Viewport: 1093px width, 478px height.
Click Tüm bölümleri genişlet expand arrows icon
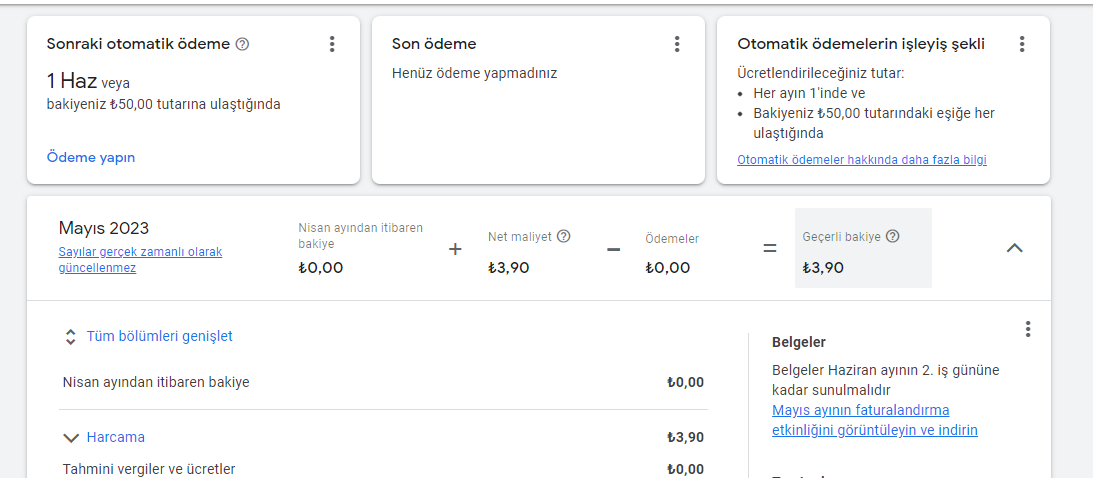(x=70, y=337)
